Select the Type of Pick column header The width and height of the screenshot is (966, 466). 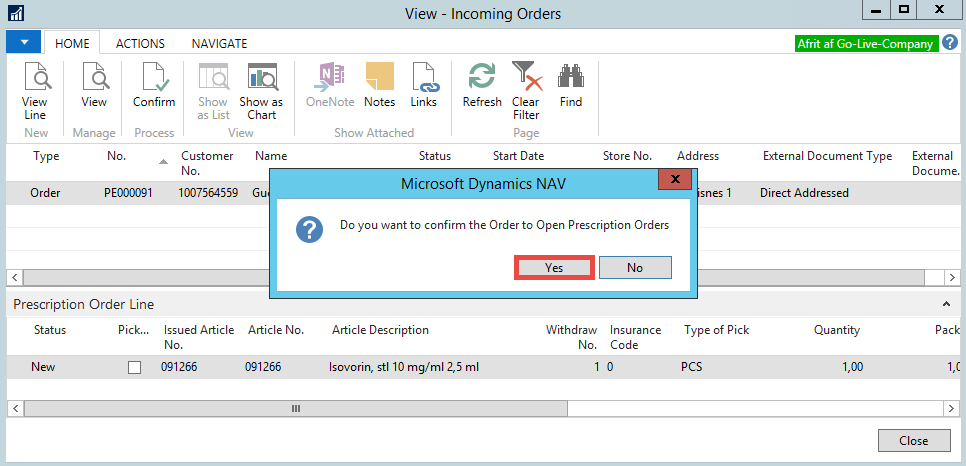point(716,330)
